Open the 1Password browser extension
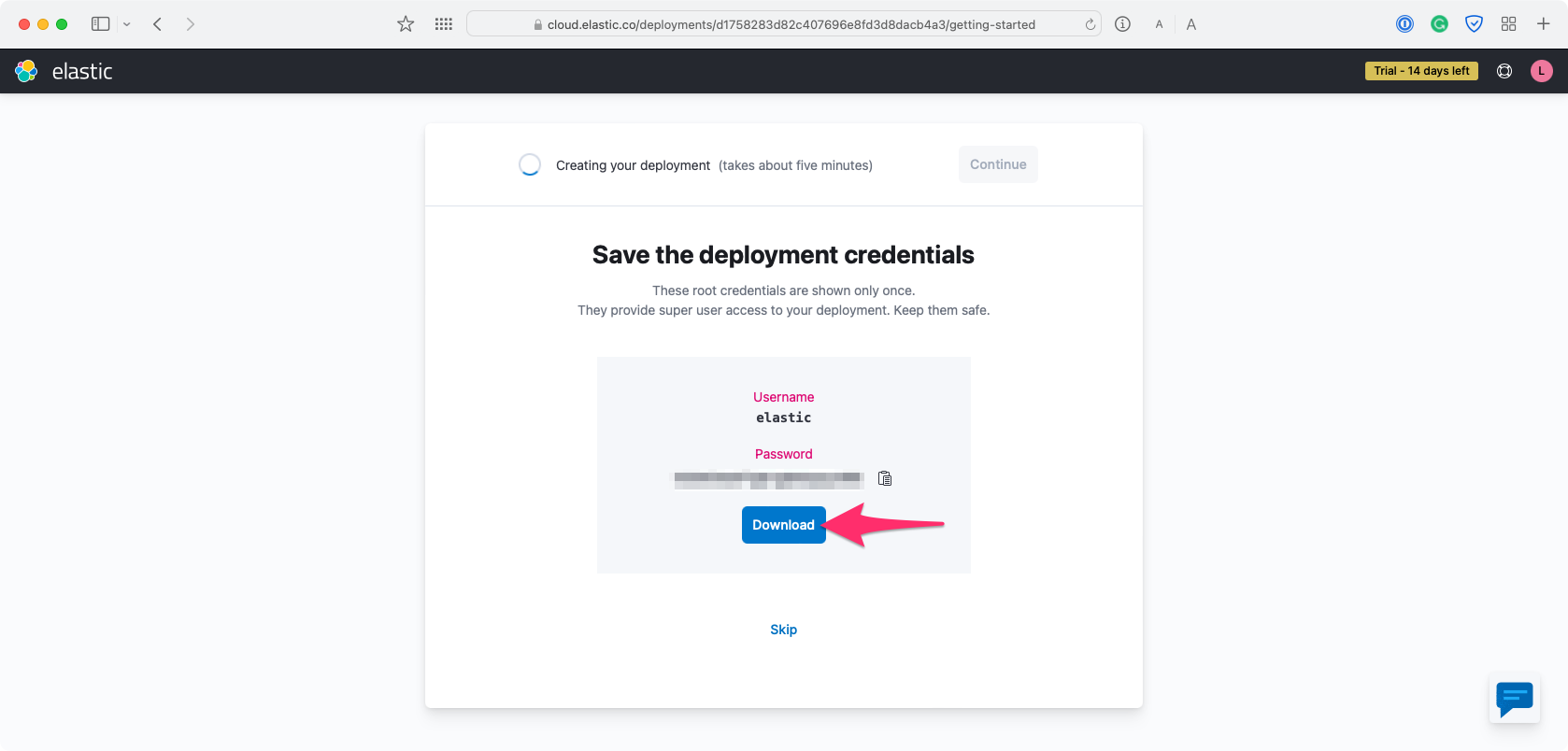The image size is (1568, 751). [1404, 24]
